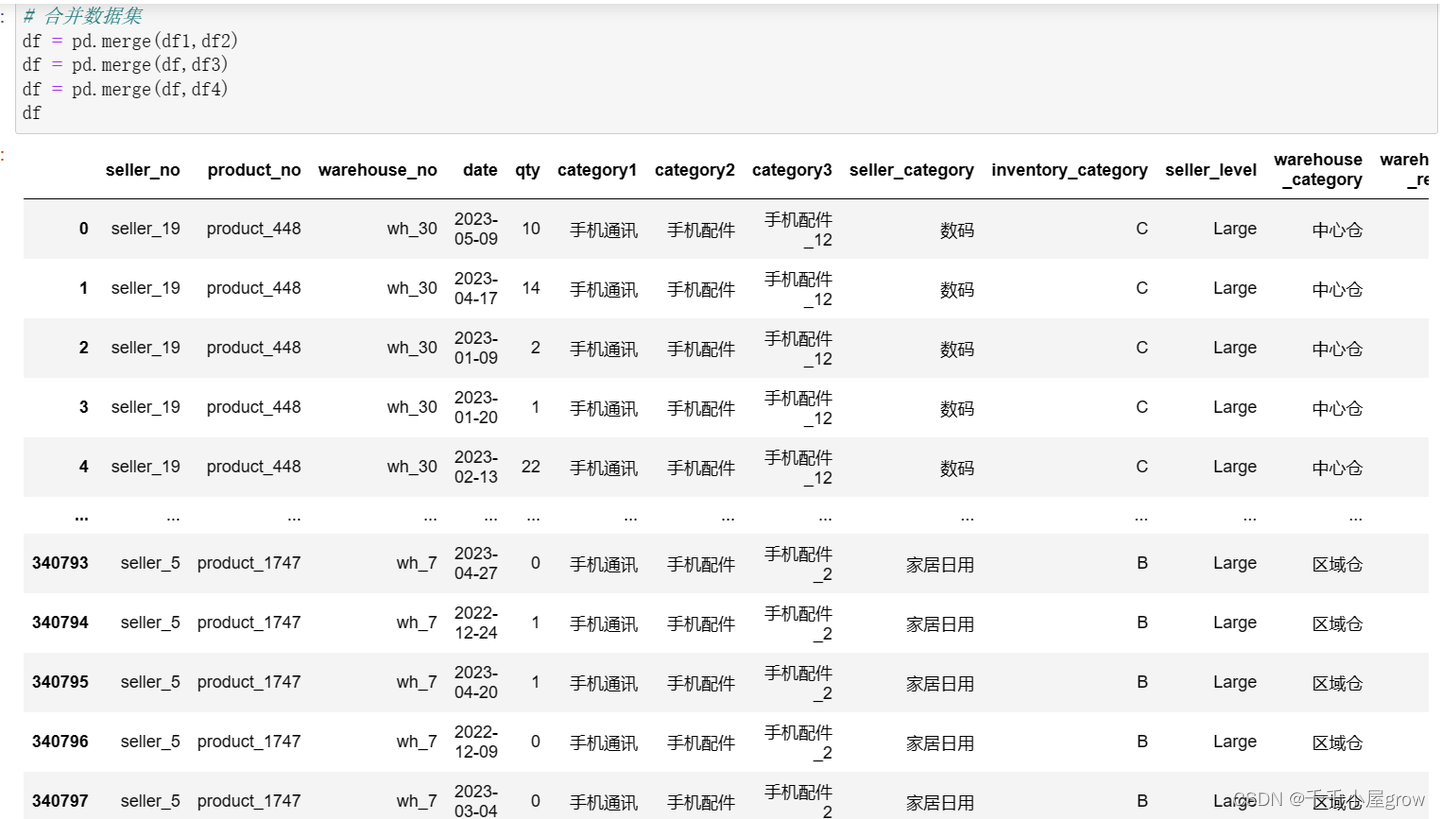Viewport: 1440px width, 819px height.
Task: Click Large seller level in row 3
Action: click(1235, 407)
